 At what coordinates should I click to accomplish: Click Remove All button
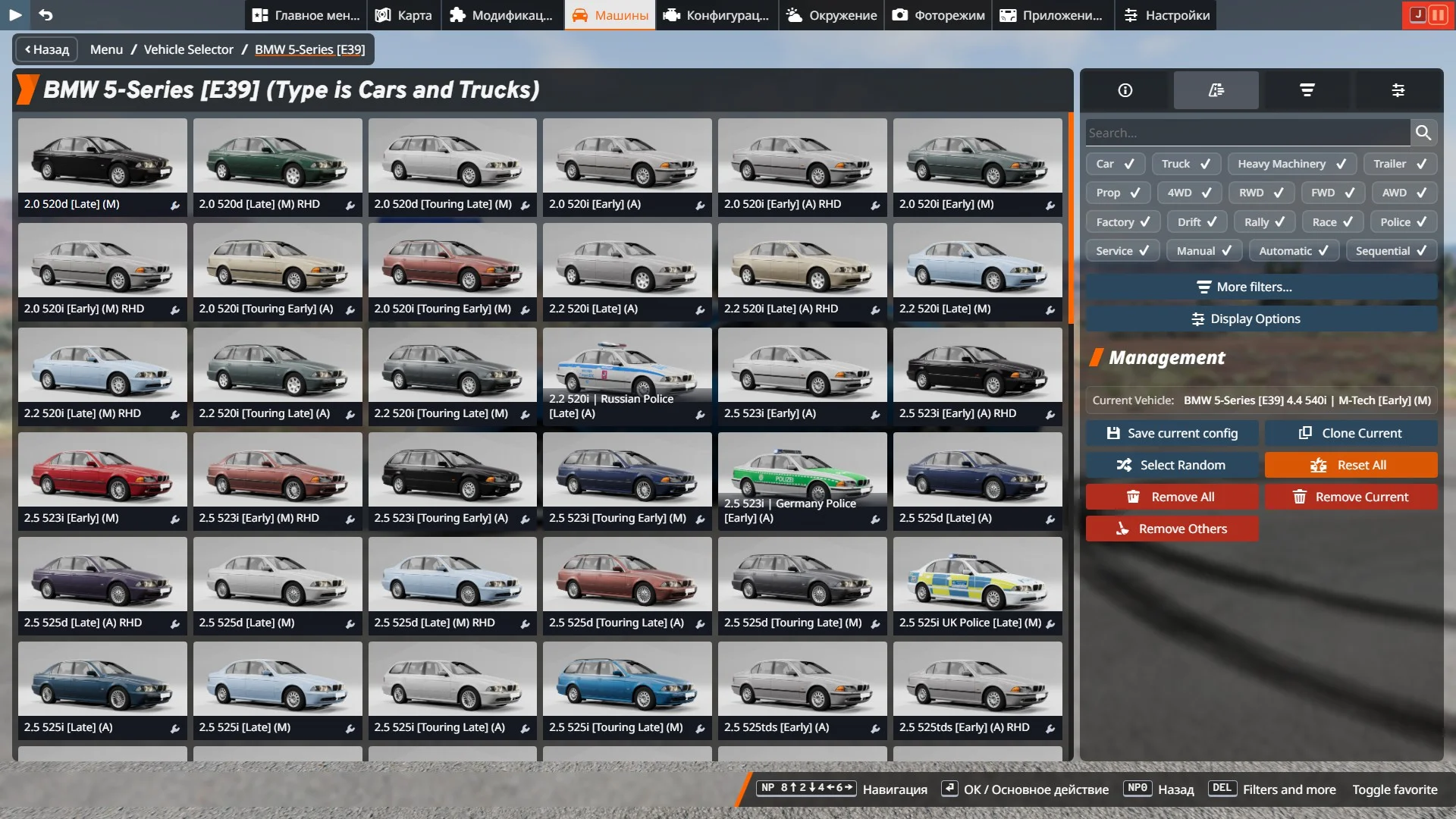[1172, 497]
